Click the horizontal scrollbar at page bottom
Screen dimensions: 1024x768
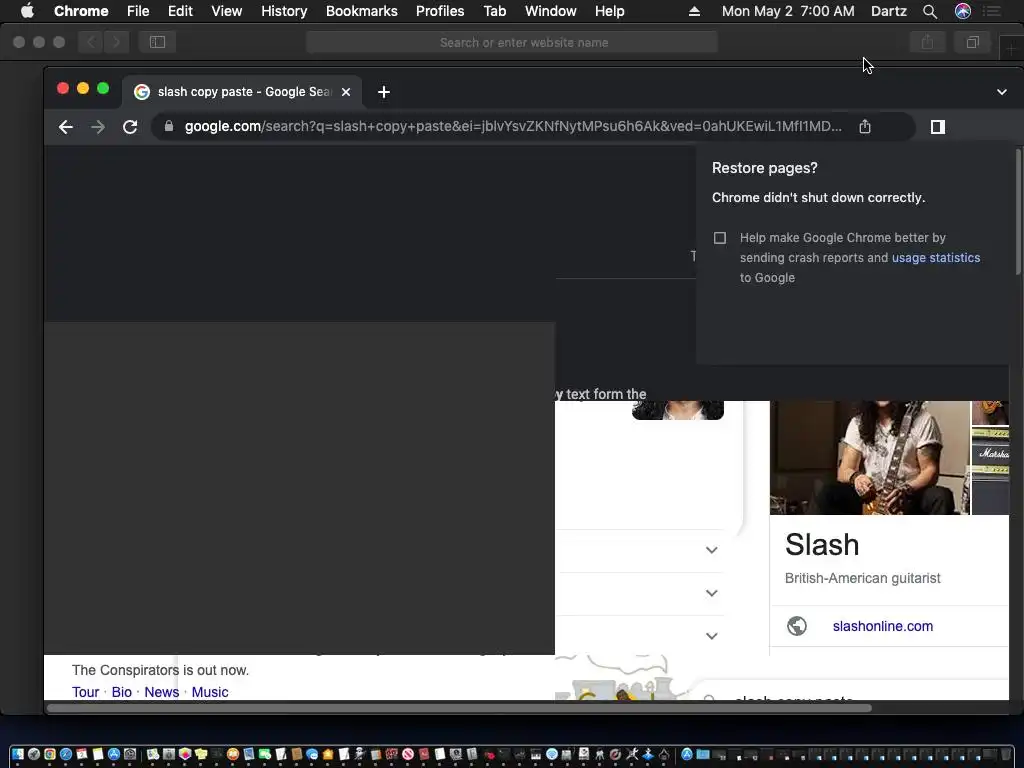[x=459, y=708]
